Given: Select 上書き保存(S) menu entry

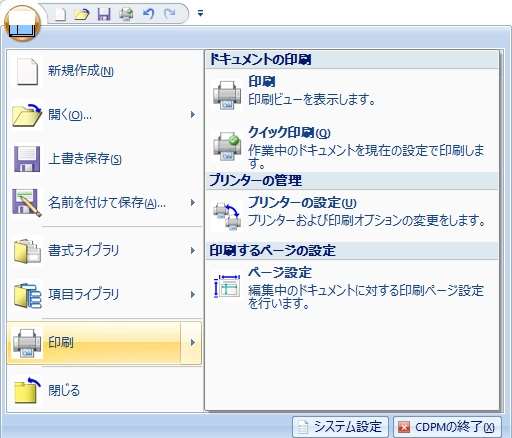Looking at the screenshot, I should click(x=104, y=159).
